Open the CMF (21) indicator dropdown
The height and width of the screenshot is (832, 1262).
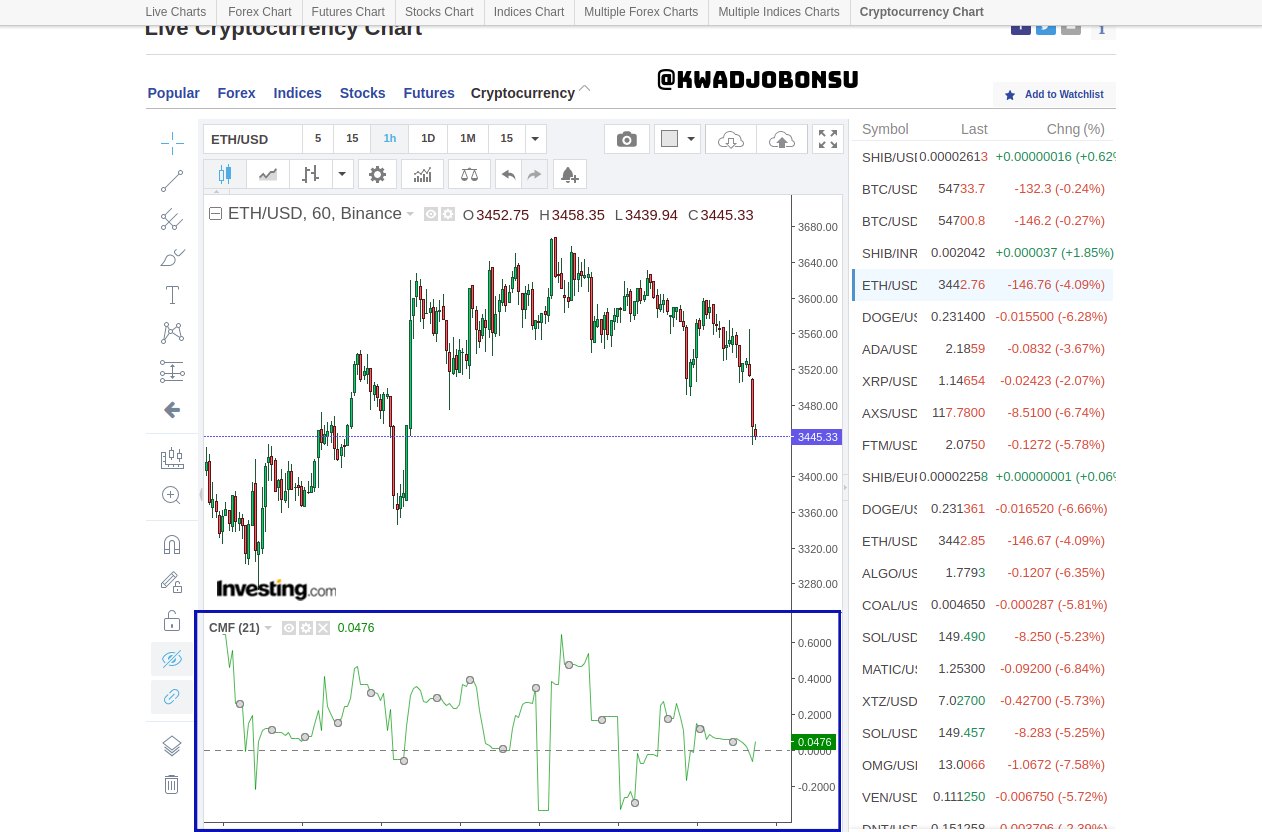coord(268,628)
